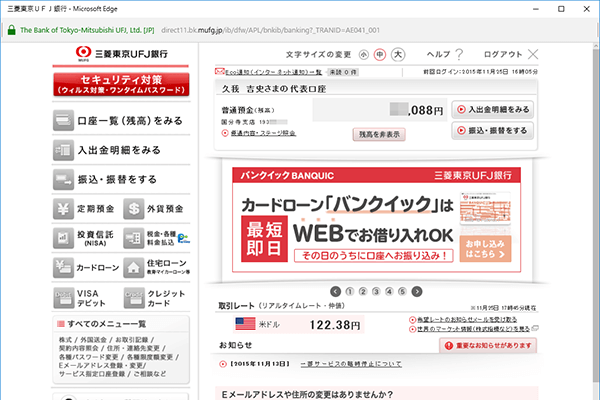The width and height of the screenshot is (600, 400).
Task: Click the VISAデビット card icon
Action: pos(64,298)
